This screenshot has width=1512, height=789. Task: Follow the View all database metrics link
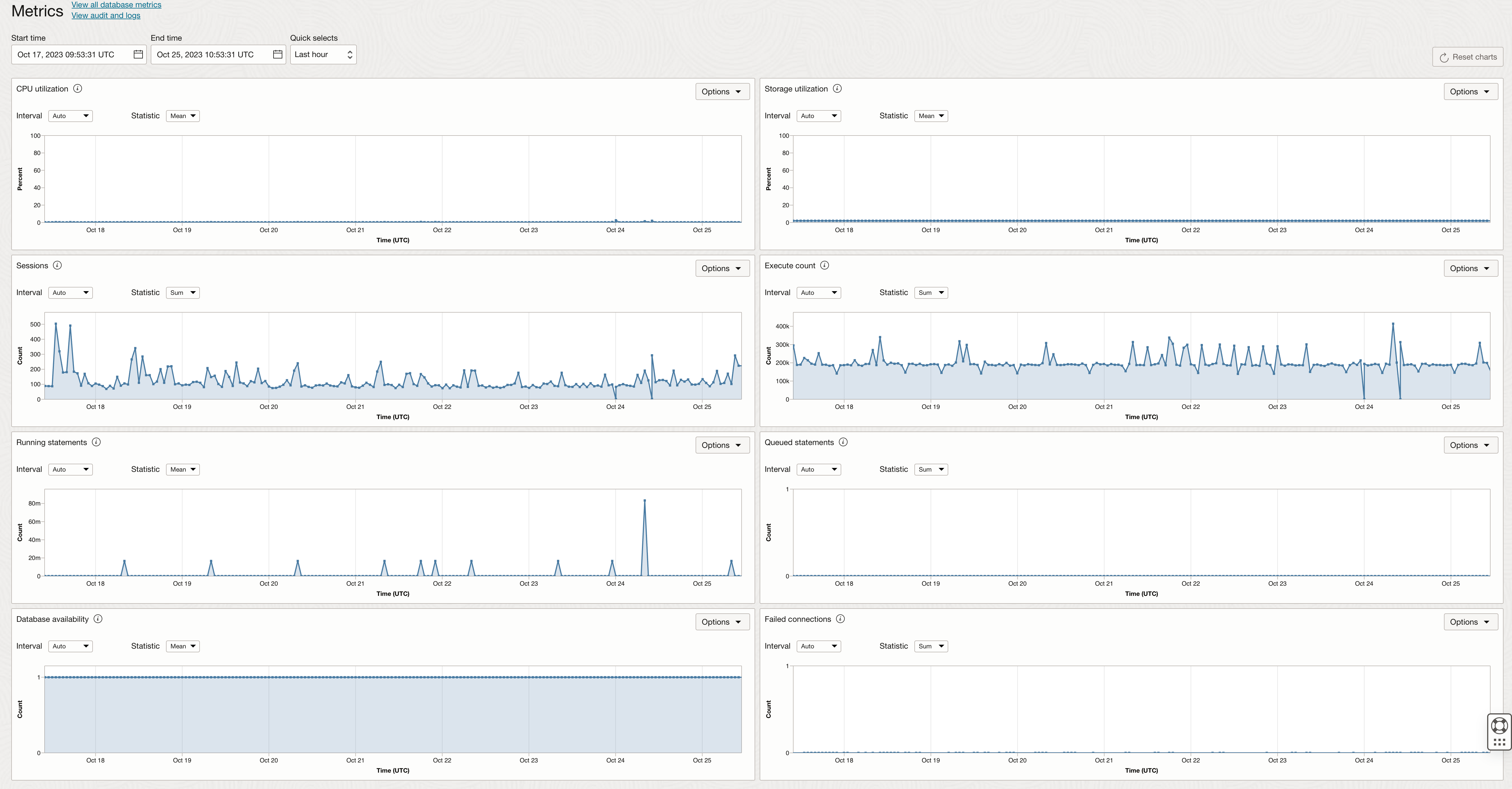pyautogui.click(x=116, y=5)
